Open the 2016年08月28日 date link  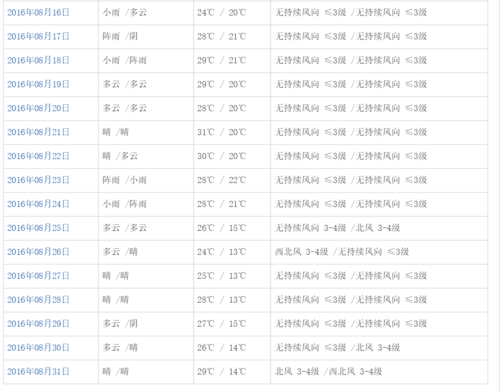(38, 300)
